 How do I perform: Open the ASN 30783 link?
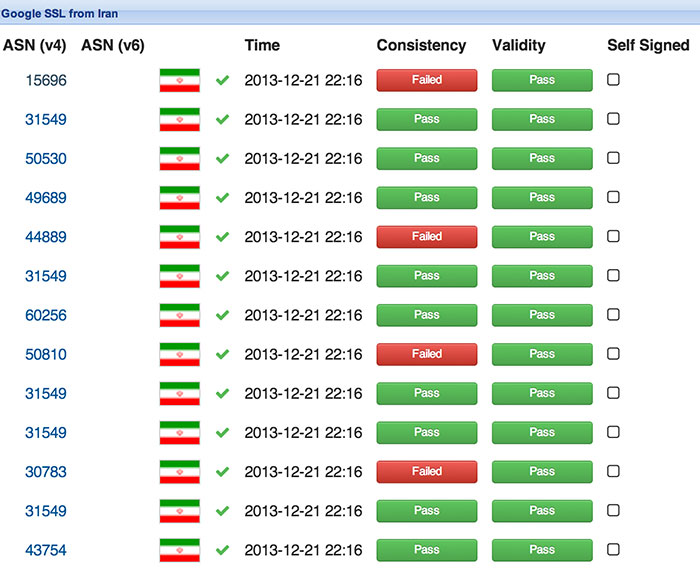46,472
